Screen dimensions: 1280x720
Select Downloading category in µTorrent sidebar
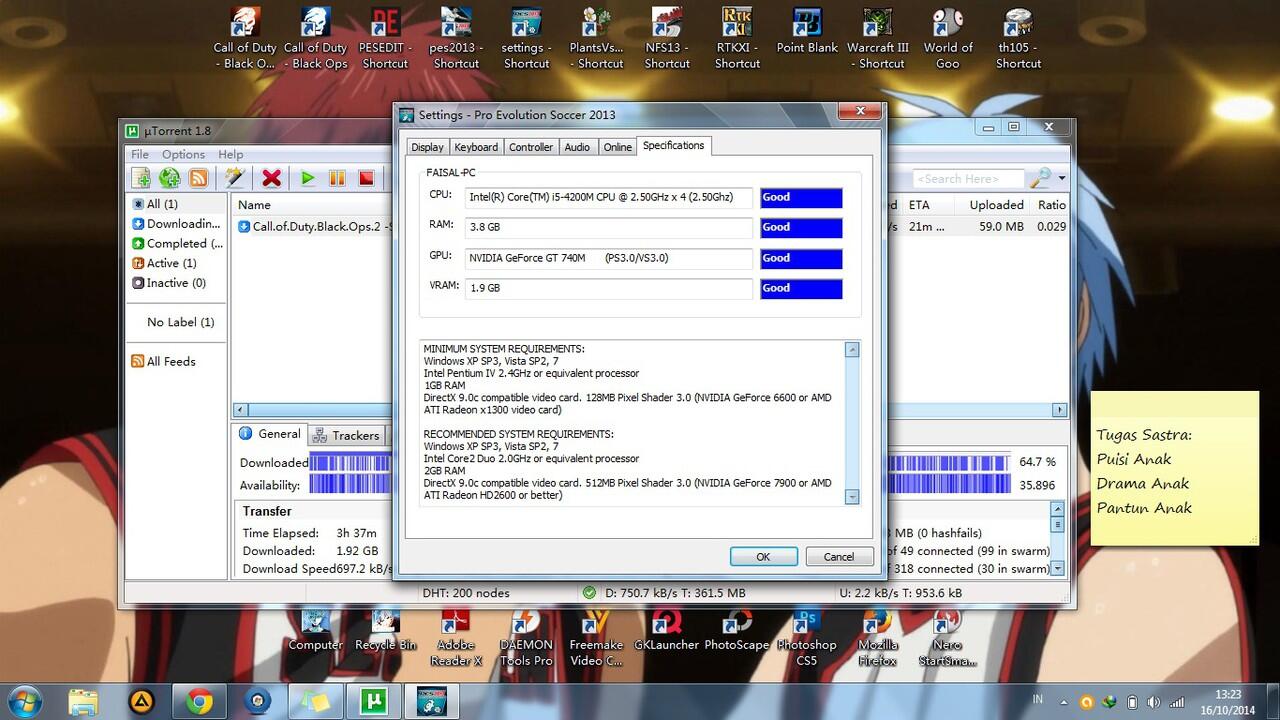tap(176, 224)
